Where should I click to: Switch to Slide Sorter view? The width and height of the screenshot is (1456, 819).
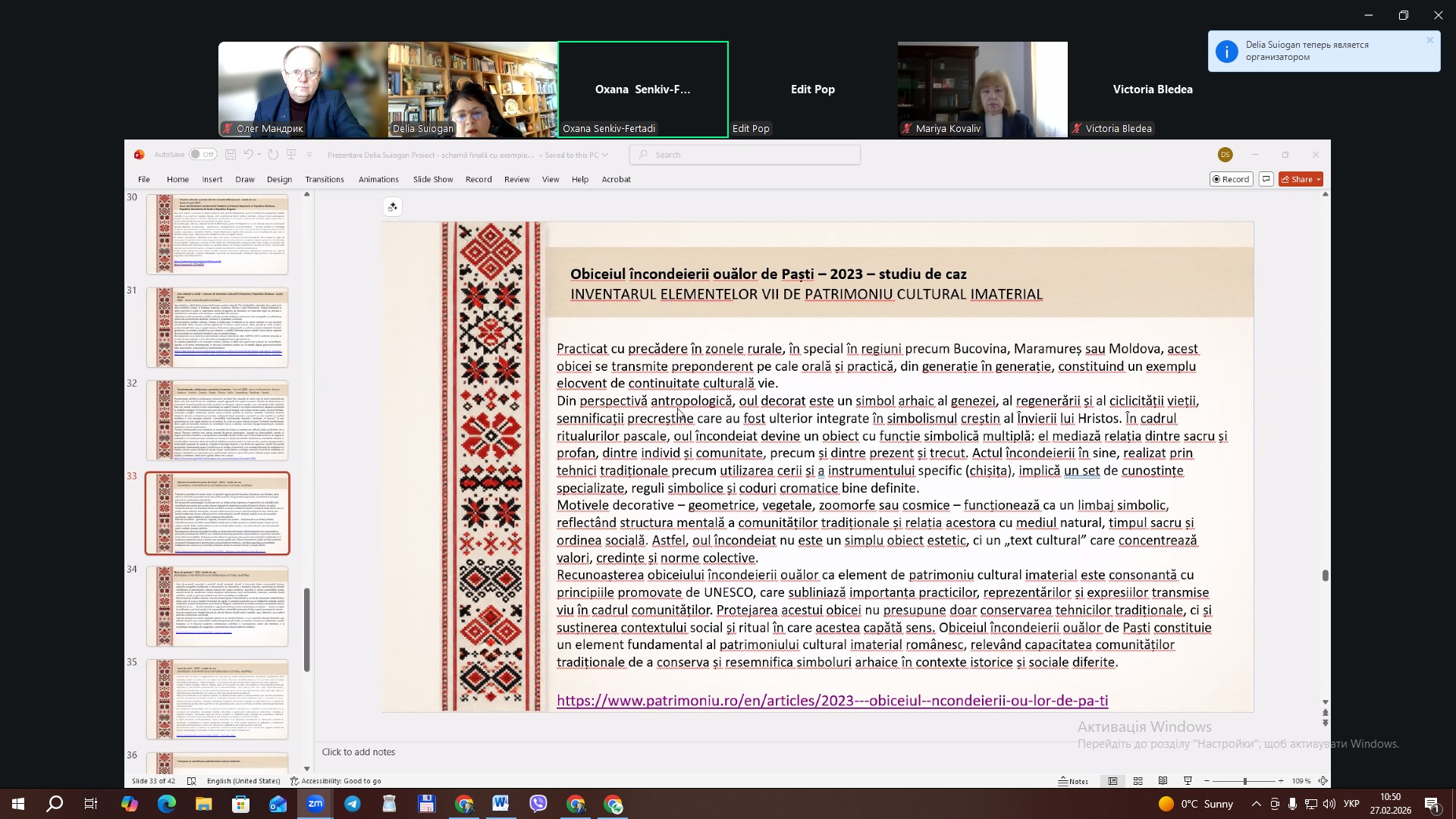(x=1137, y=781)
